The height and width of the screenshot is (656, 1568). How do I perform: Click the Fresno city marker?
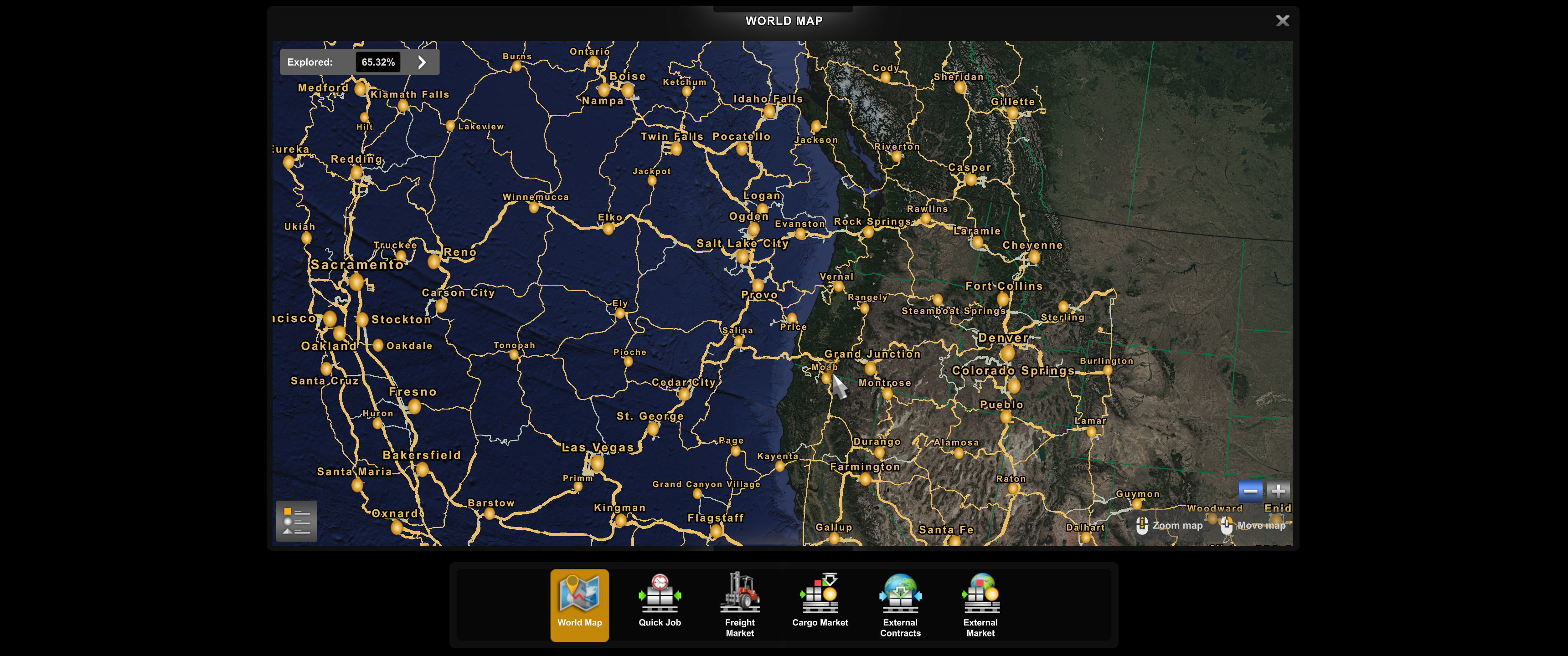[414, 406]
